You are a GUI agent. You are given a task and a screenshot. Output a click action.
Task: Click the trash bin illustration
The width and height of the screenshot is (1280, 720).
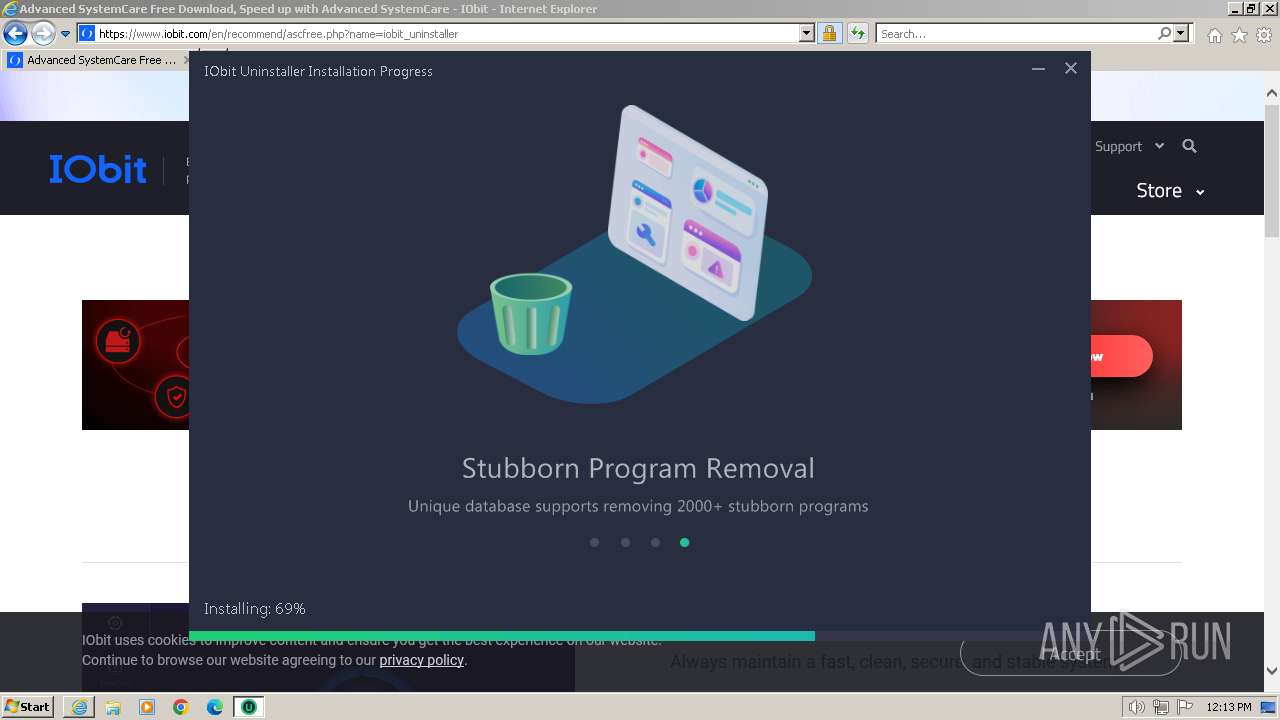click(531, 313)
